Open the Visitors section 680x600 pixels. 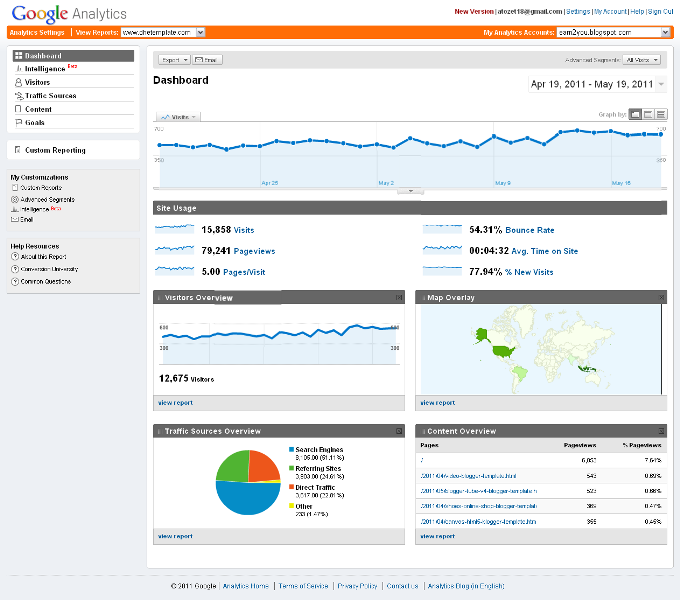click(x=37, y=82)
